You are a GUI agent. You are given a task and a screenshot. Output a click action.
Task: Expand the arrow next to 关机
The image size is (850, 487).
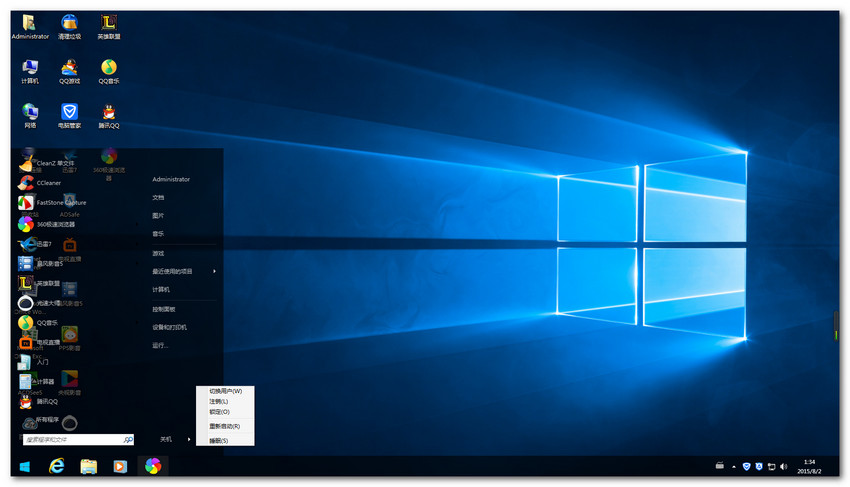pos(189,439)
